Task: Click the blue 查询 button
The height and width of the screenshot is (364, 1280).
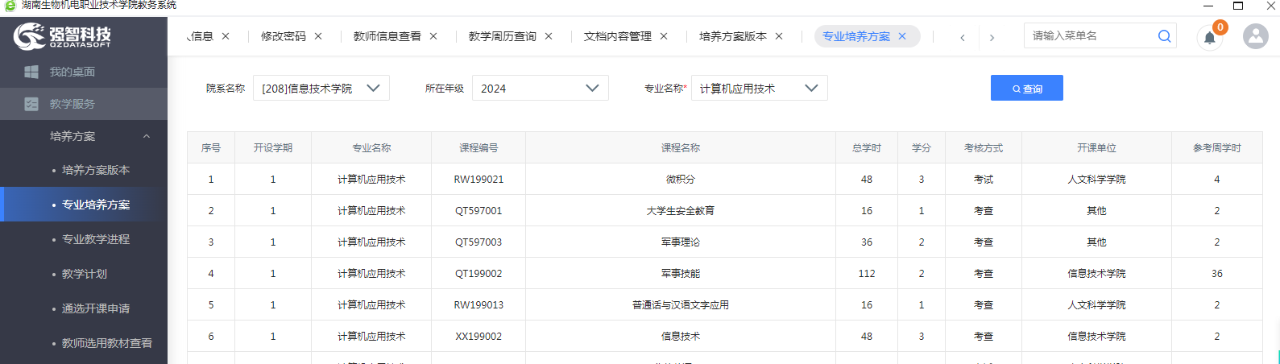Action: (1027, 88)
